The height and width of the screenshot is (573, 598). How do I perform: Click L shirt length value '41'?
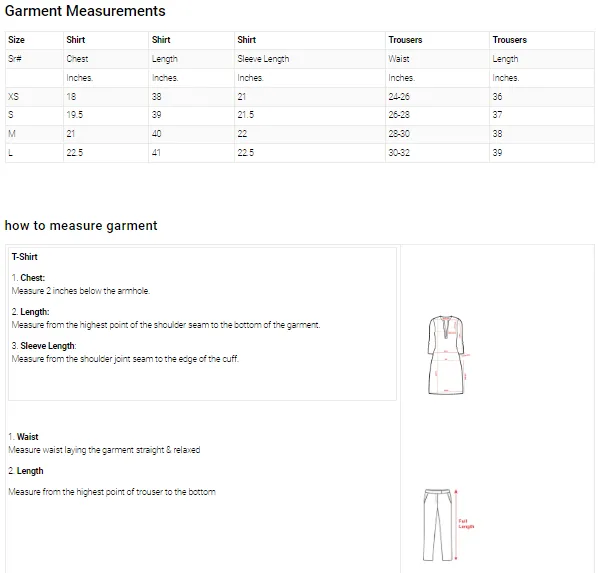156,153
